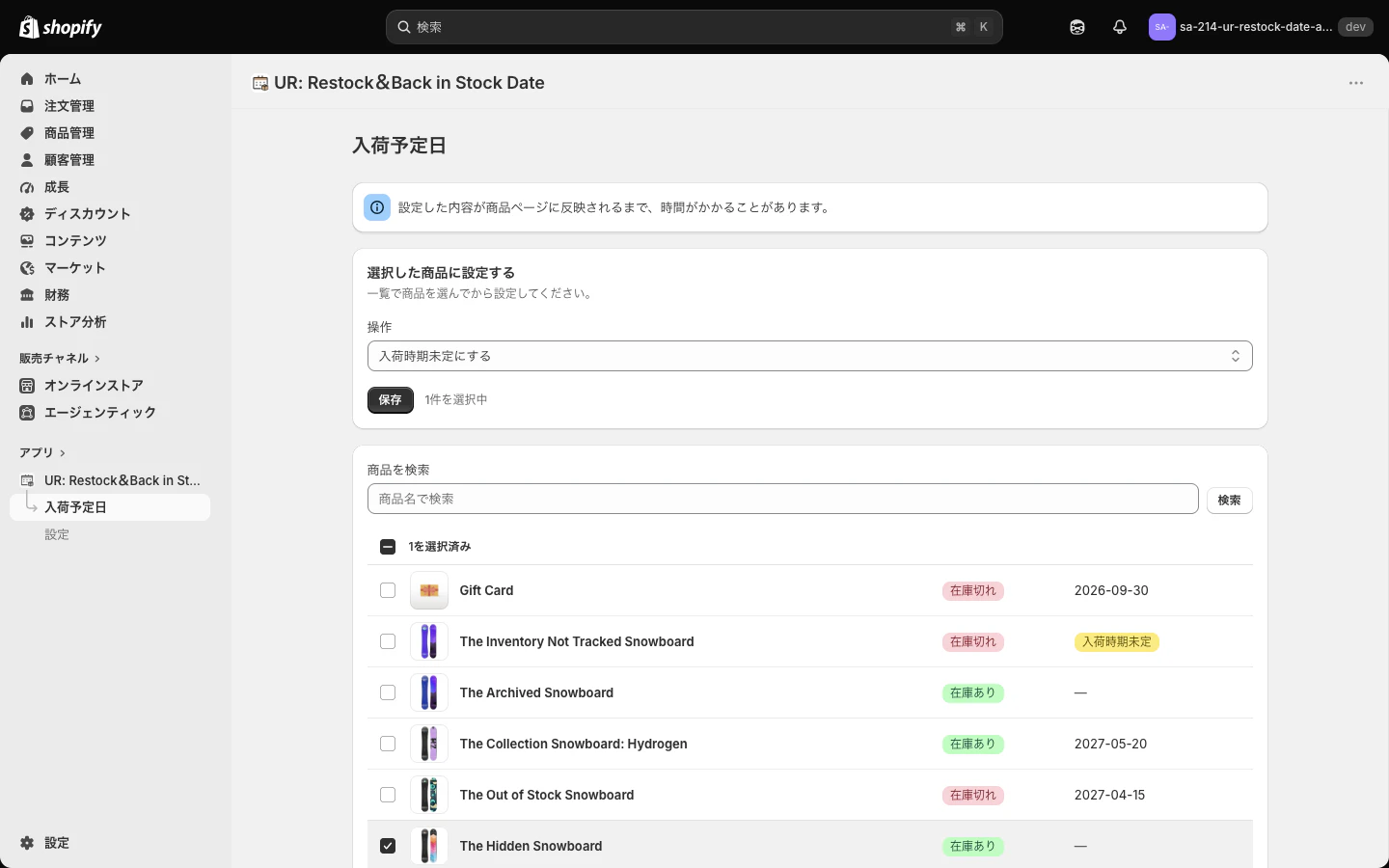Expand the 販売チャネル section chevron
The image size is (1389, 868).
(x=97, y=359)
